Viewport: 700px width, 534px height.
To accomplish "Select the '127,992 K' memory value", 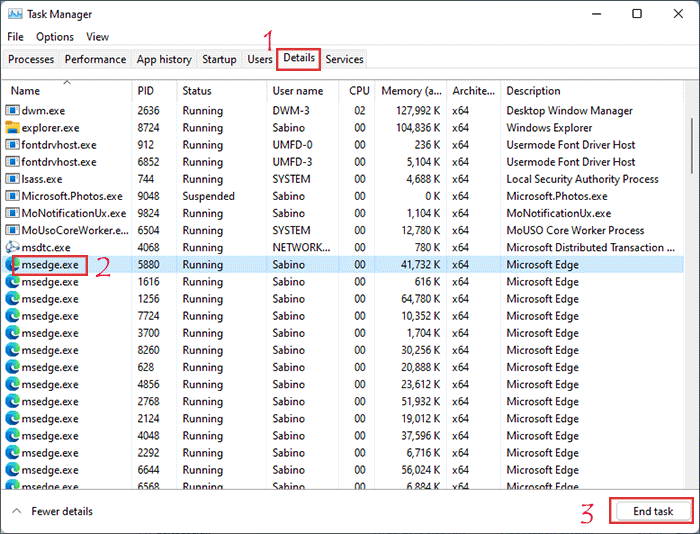I will pyautogui.click(x=418, y=110).
